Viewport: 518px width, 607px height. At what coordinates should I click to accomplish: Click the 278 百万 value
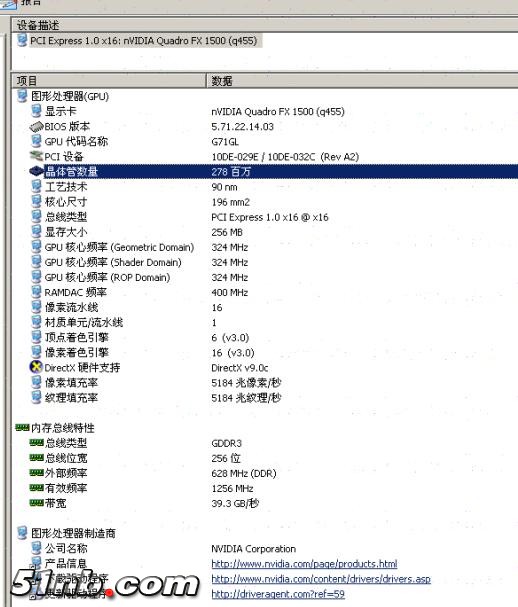click(231, 171)
